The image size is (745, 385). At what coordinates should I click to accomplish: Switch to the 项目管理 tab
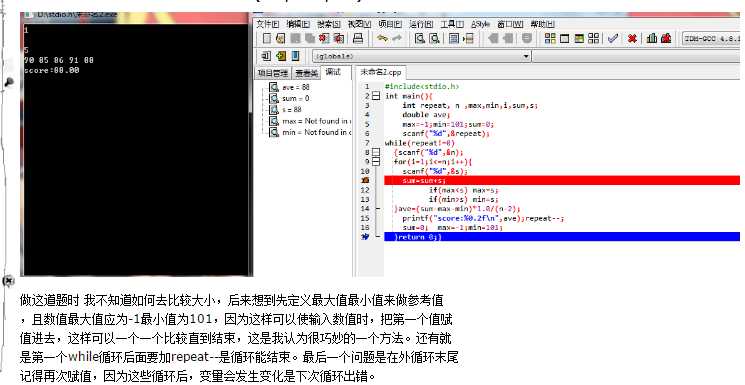(273, 73)
